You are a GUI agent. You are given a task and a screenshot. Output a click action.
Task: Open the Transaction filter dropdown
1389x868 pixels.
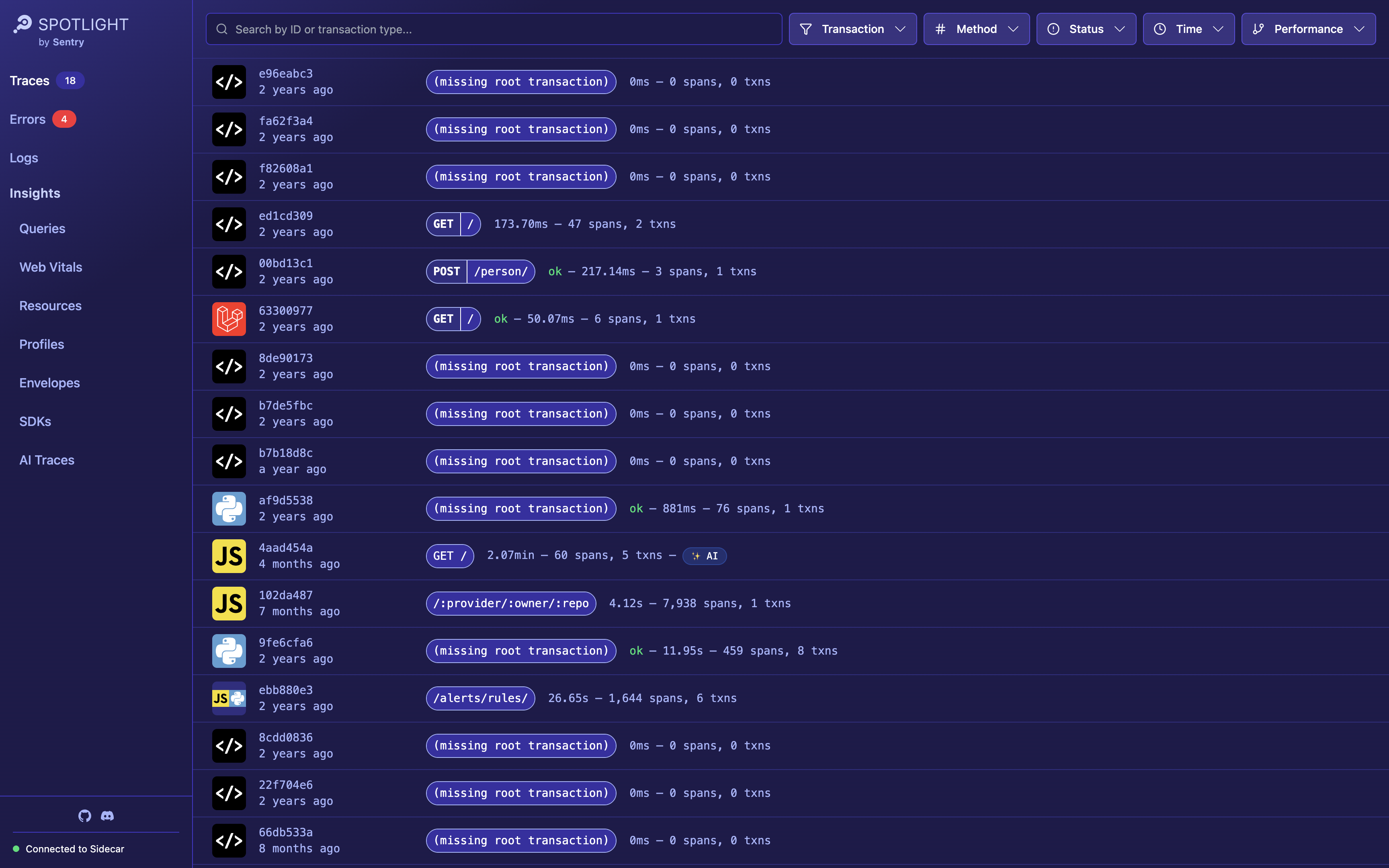click(852, 29)
